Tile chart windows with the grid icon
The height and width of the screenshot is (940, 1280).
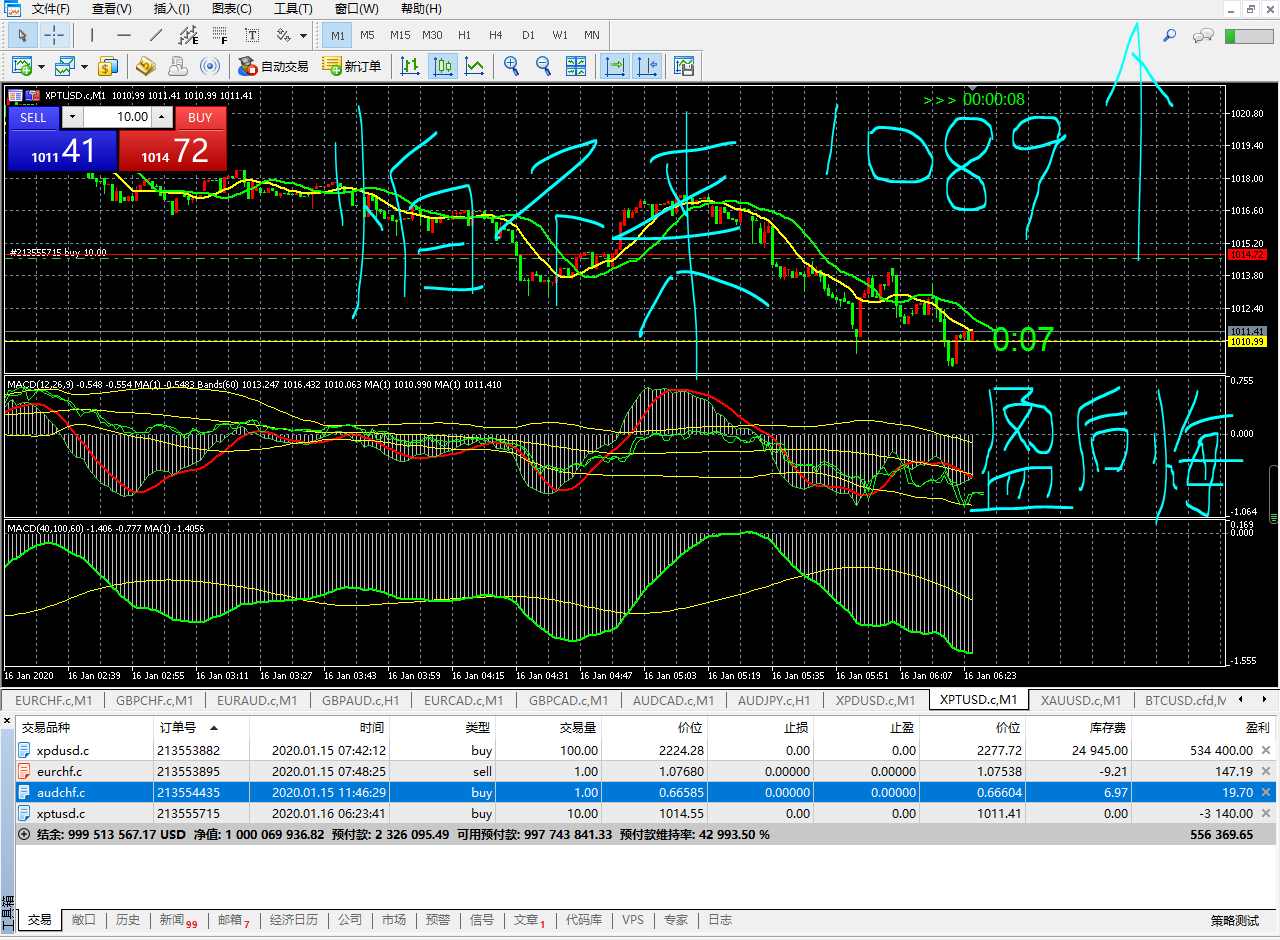[576, 67]
